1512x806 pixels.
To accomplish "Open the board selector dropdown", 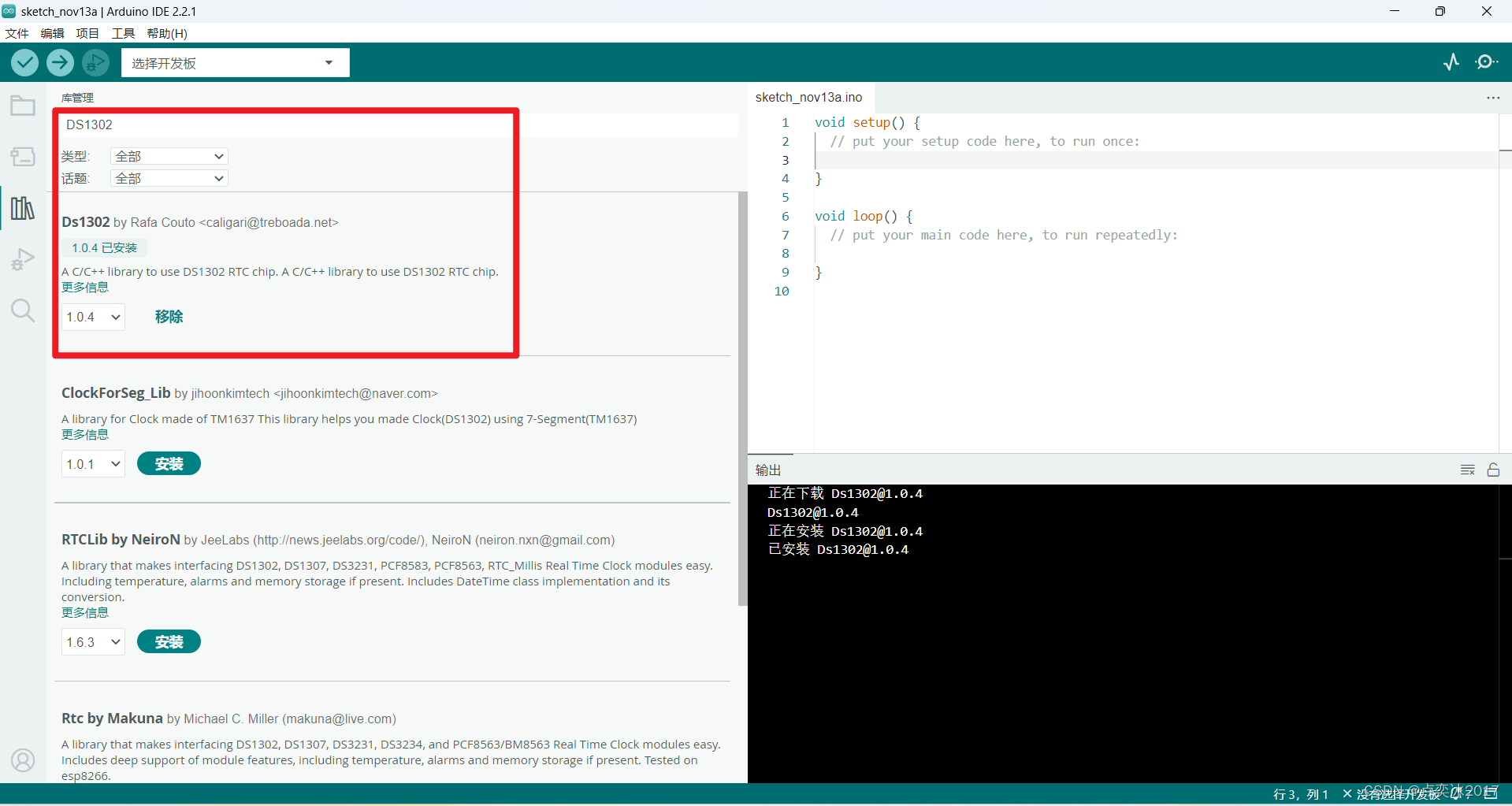I will (235, 63).
